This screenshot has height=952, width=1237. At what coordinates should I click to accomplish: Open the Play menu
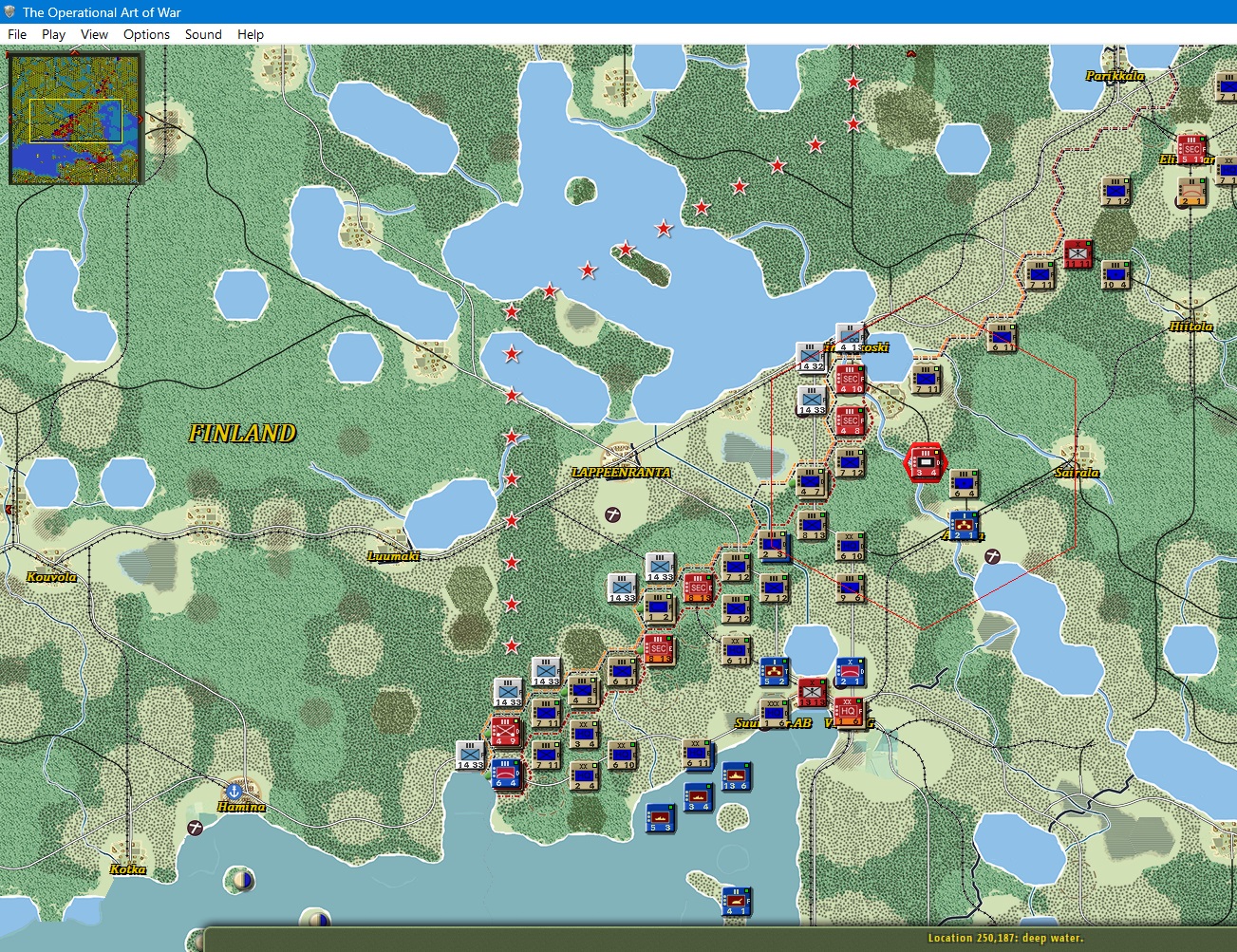[x=53, y=34]
